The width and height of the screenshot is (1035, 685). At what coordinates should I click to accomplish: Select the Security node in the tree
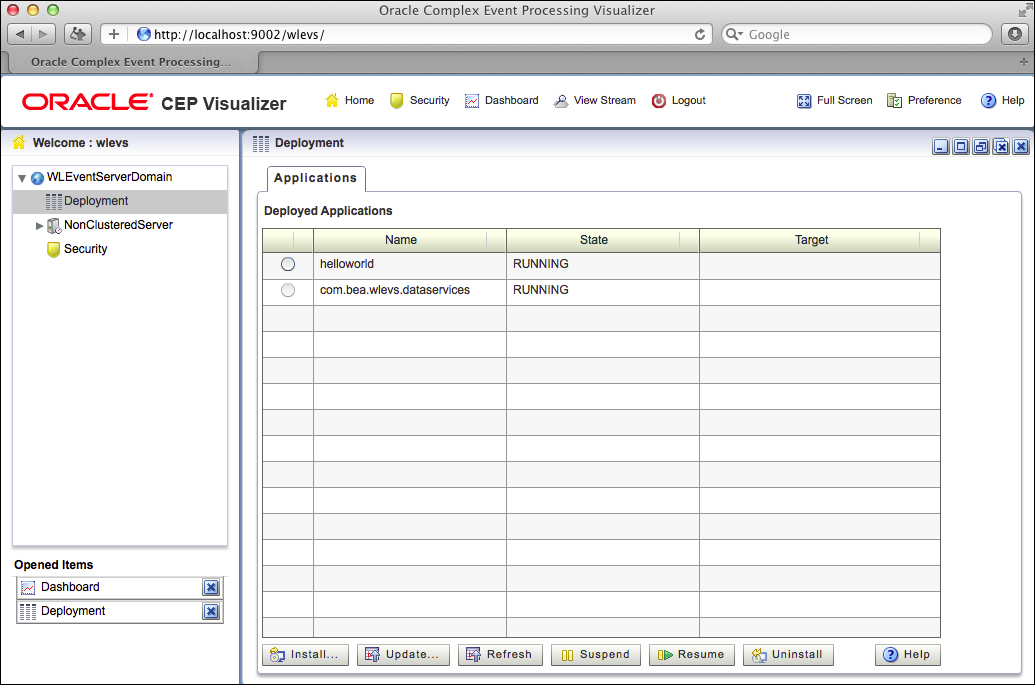tap(85, 249)
